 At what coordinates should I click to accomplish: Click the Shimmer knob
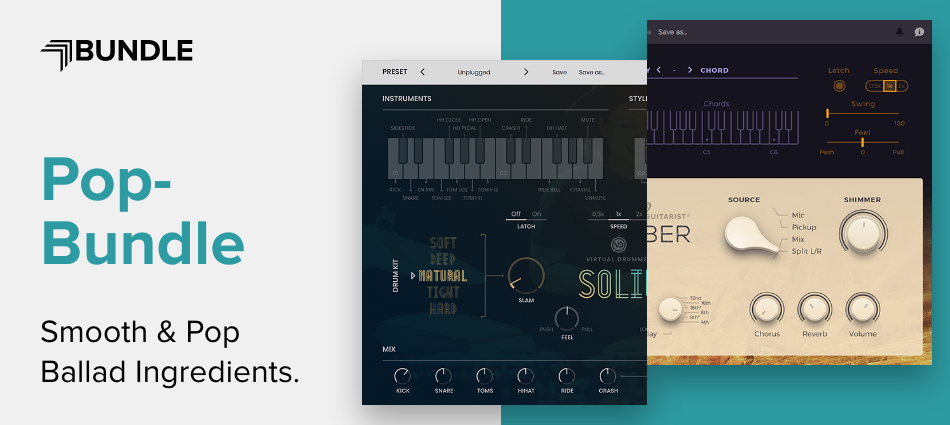click(863, 233)
